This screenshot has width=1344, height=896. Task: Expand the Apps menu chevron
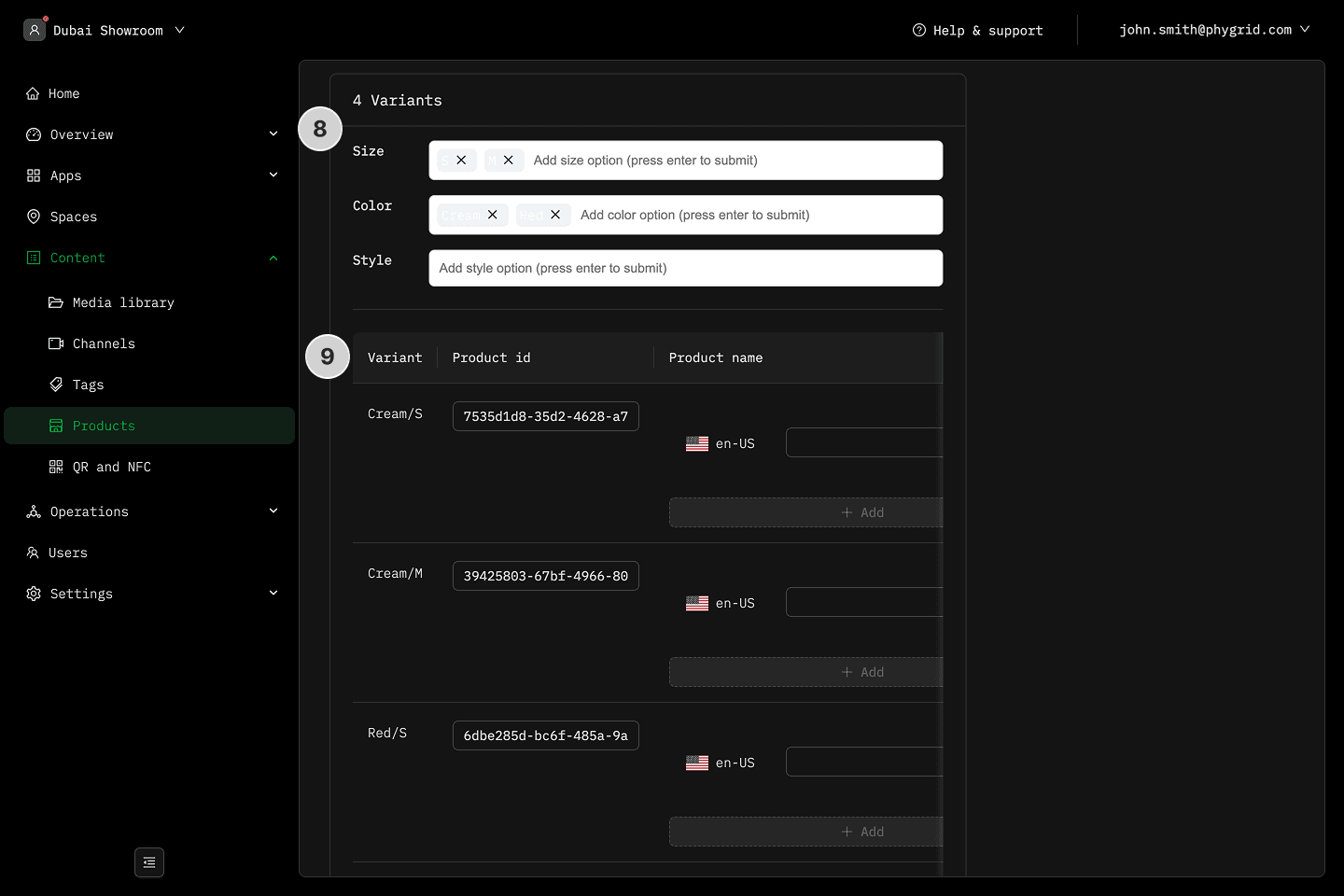[x=273, y=175]
